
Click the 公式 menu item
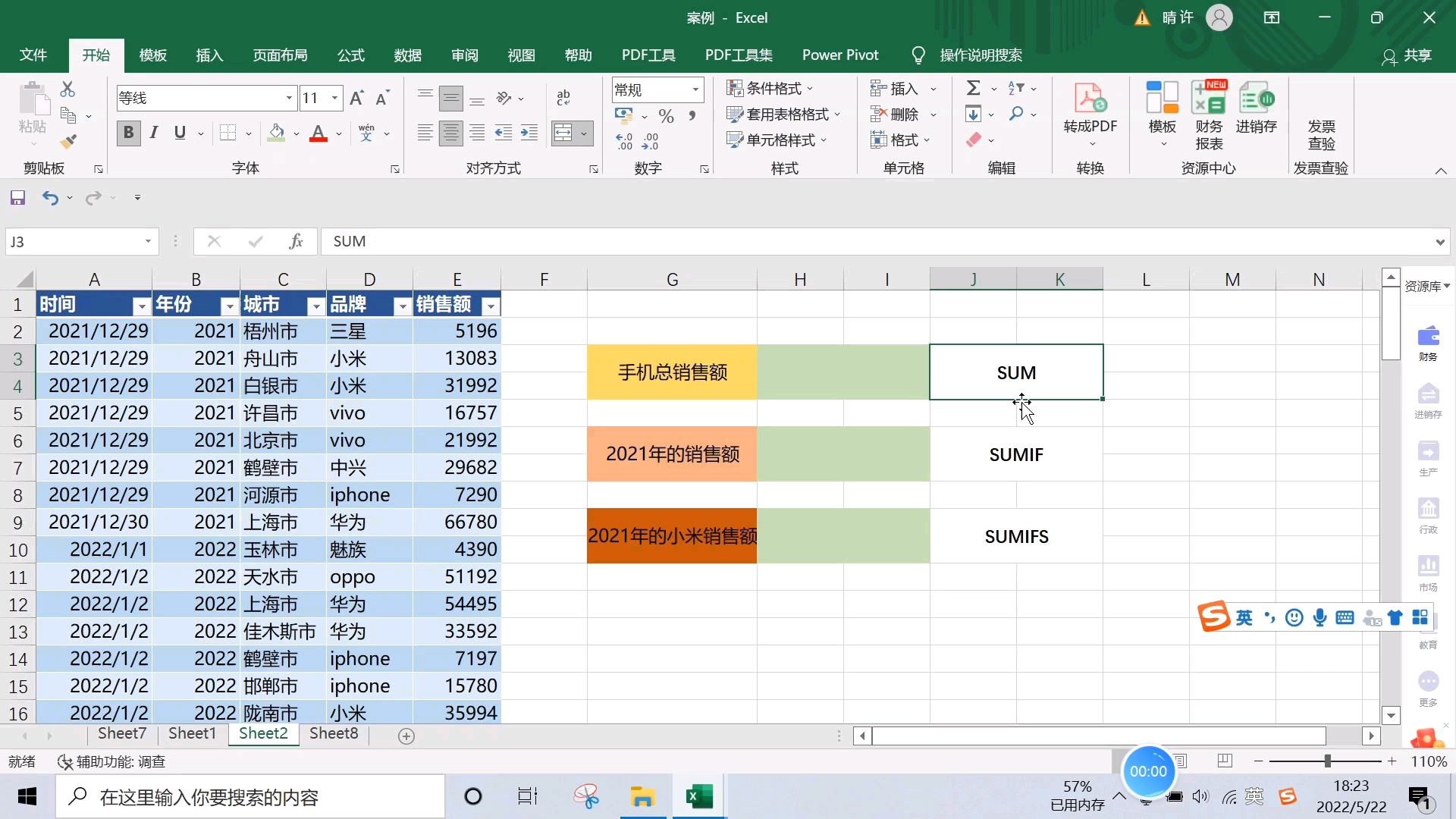point(351,55)
